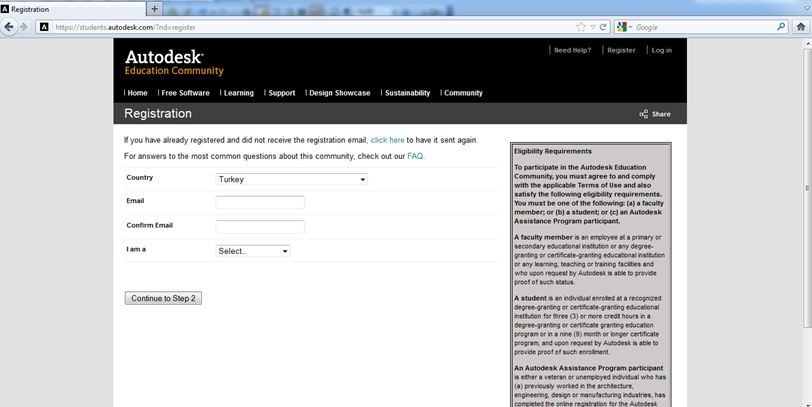Focus the Email input field
Viewport: 812px width, 407px height.
pos(260,202)
